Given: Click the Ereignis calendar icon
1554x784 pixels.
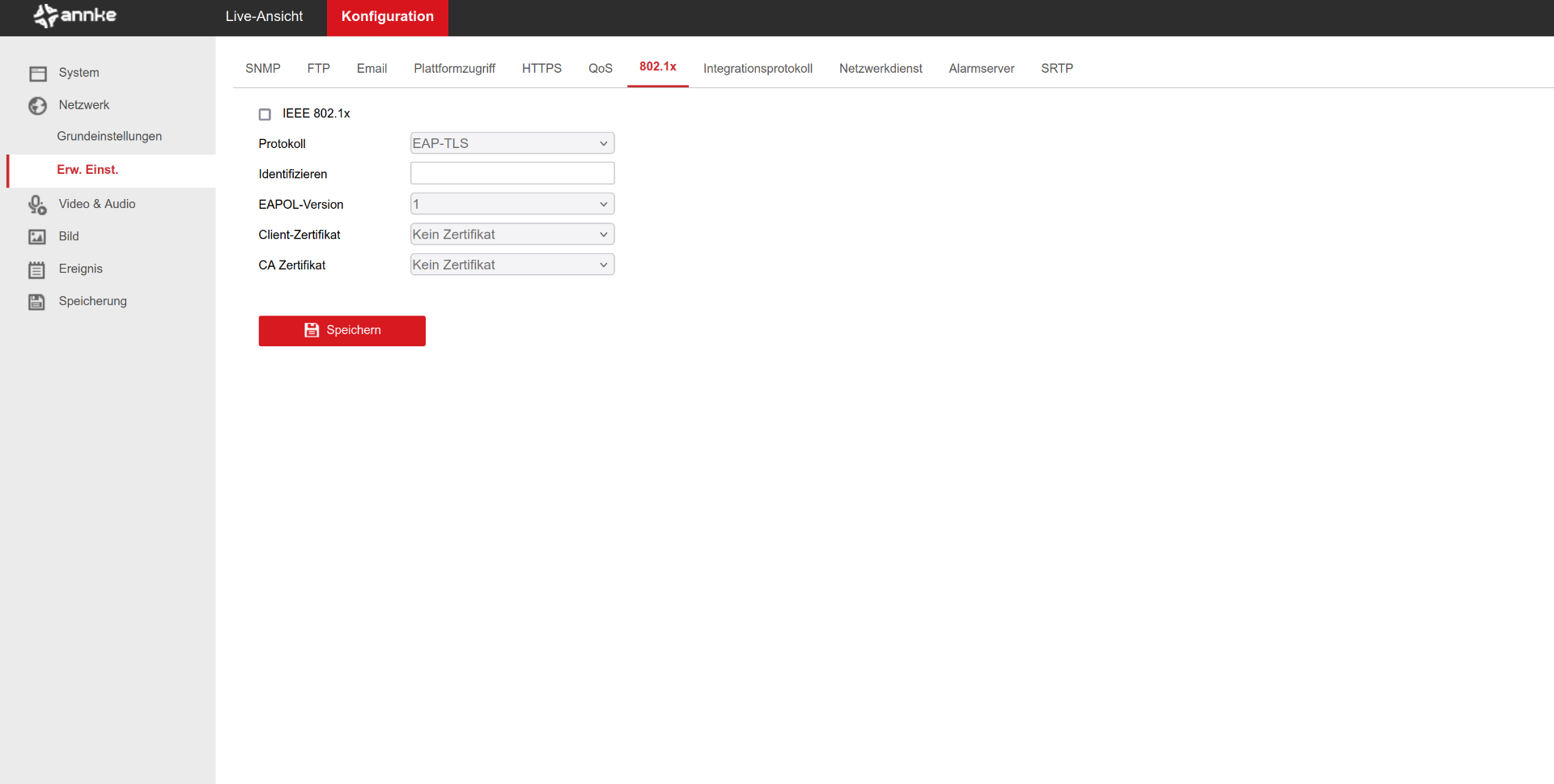Looking at the screenshot, I should (37, 269).
